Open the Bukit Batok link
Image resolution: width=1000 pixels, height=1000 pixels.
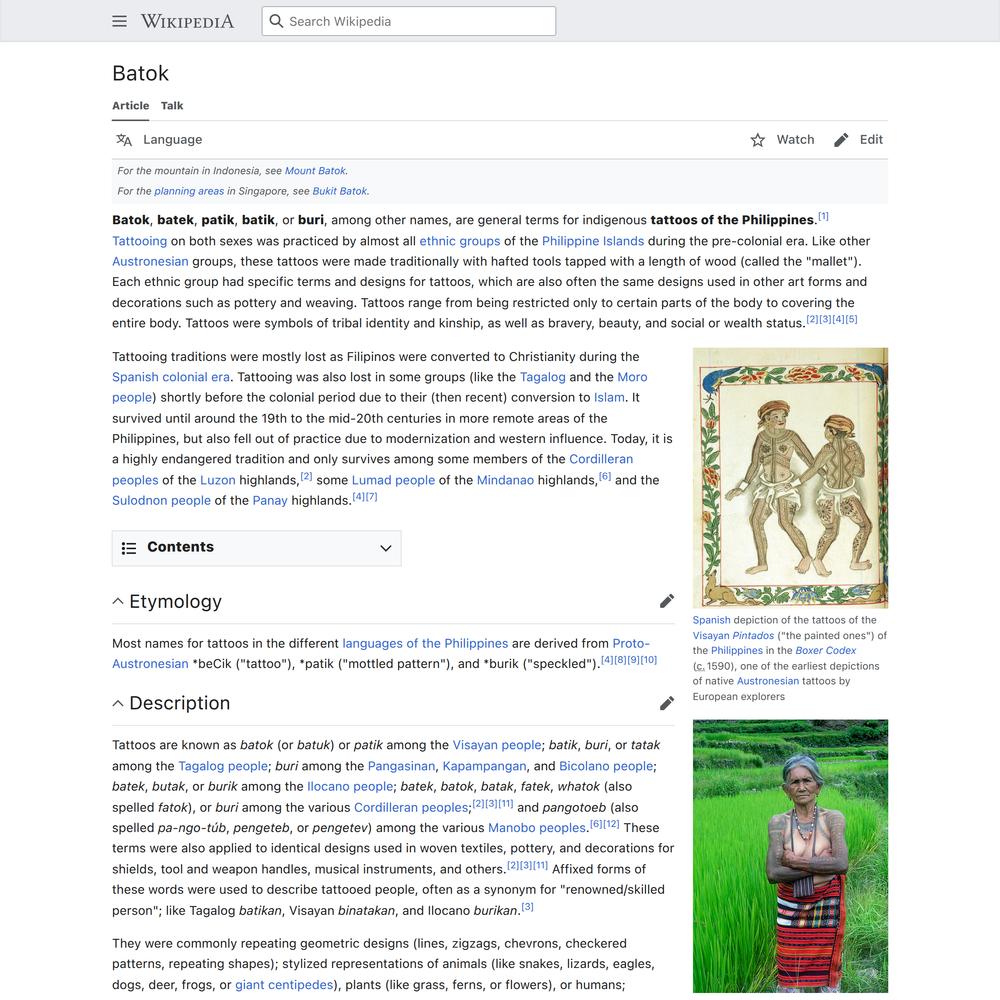coord(340,191)
